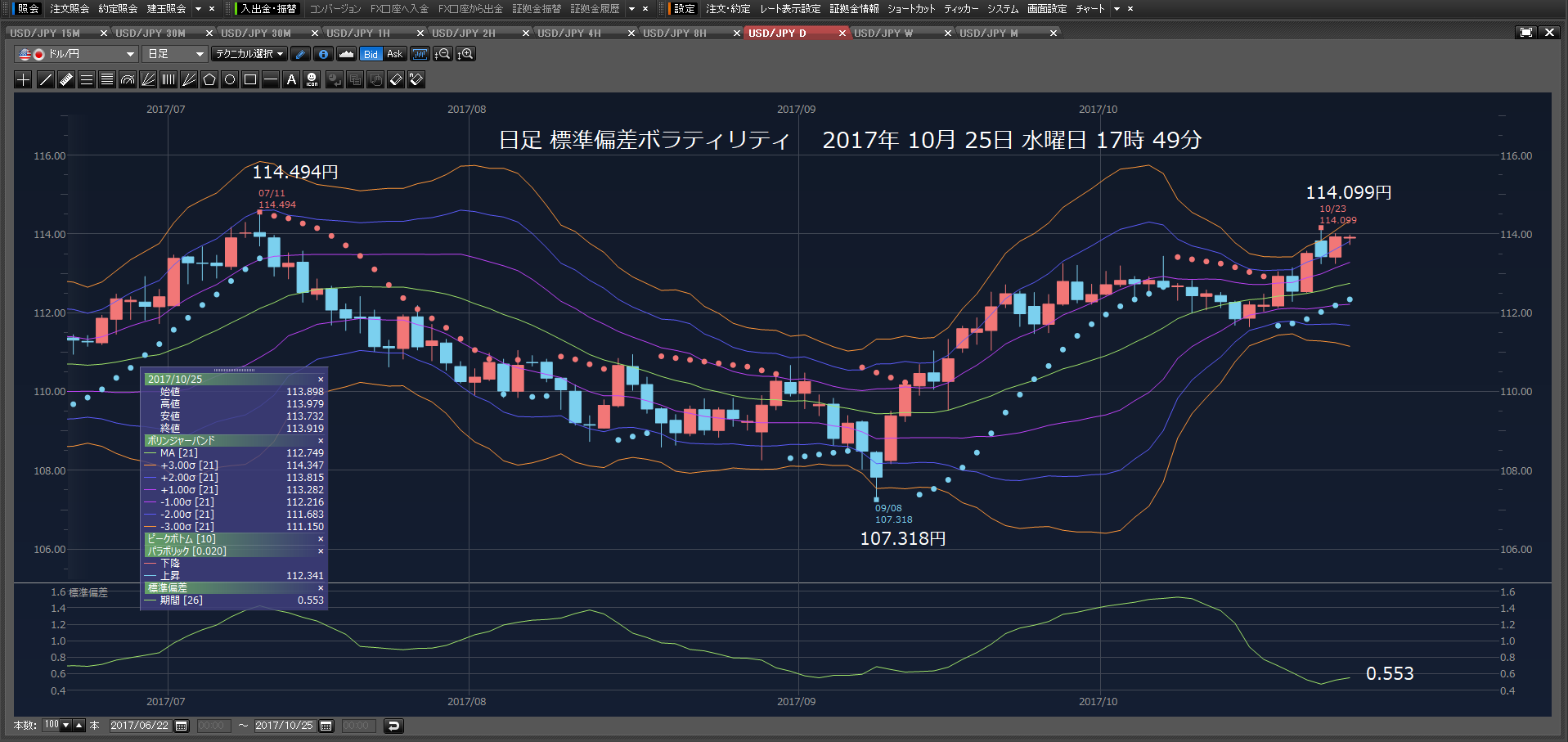The height and width of the screenshot is (742, 1568).
Task: Close the USD/JPY 15M tab
Action: coord(104,34)
